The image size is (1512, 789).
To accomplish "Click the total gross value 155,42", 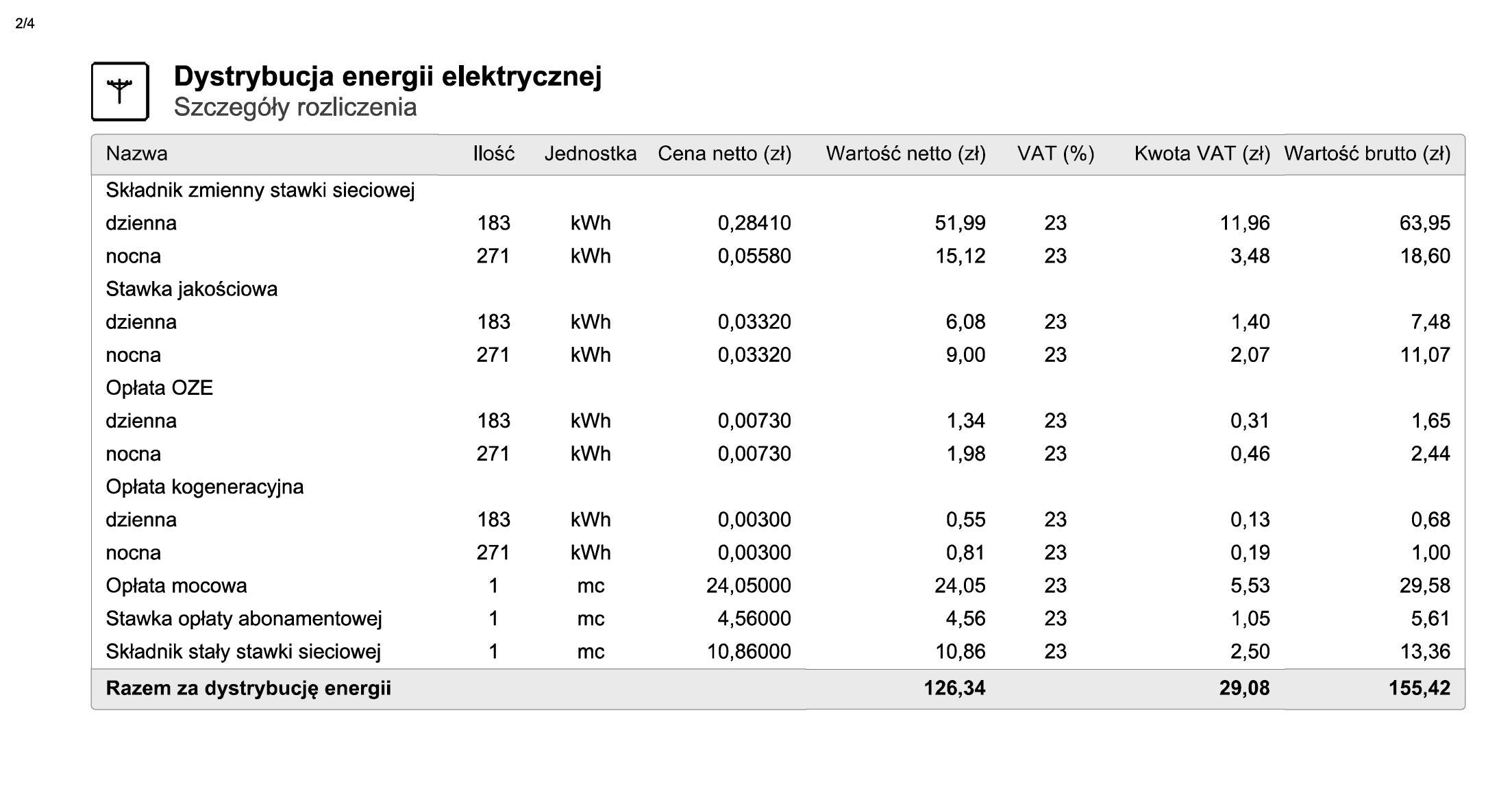I will pos(1420,688).
